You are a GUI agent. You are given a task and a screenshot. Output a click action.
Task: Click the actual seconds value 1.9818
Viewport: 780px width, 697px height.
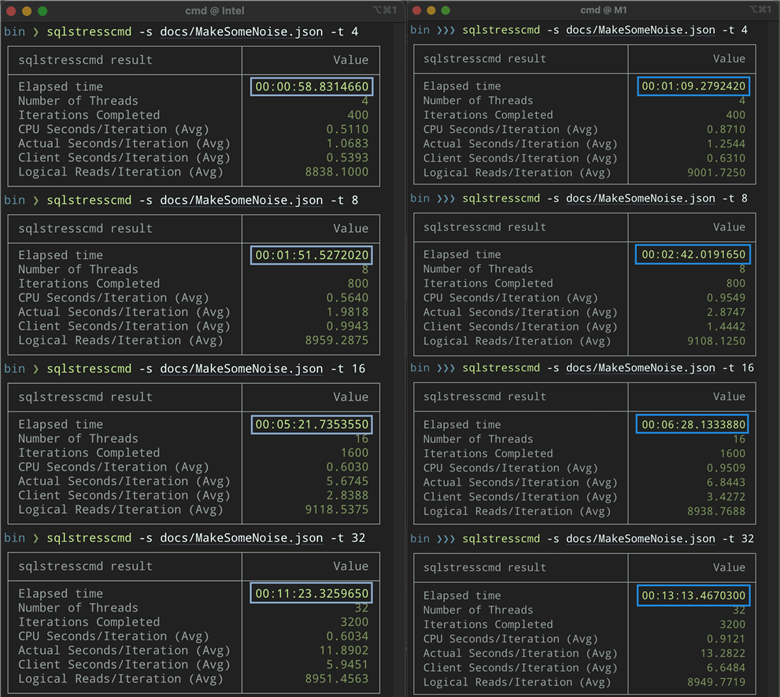[x=347, y=312]
